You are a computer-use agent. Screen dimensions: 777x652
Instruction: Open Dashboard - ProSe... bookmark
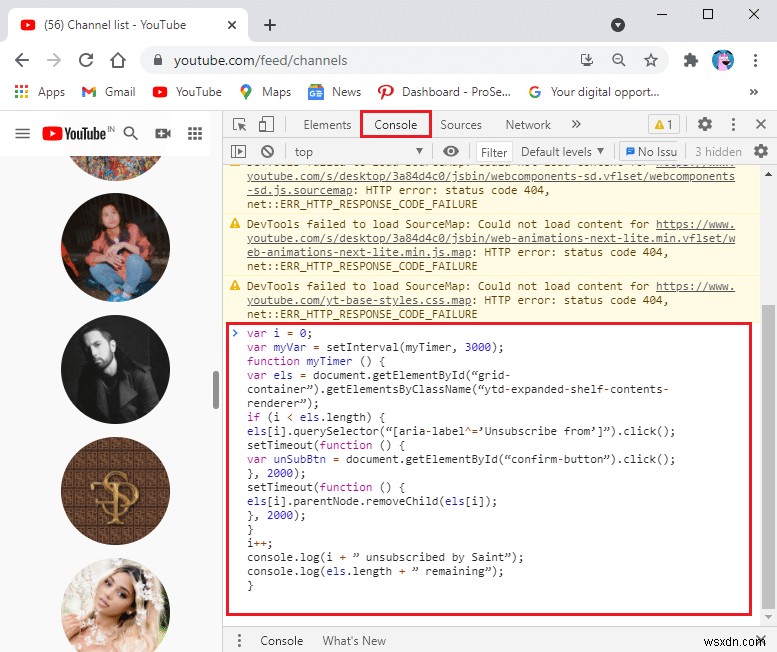pyautogui.click(x=444, y=92)
